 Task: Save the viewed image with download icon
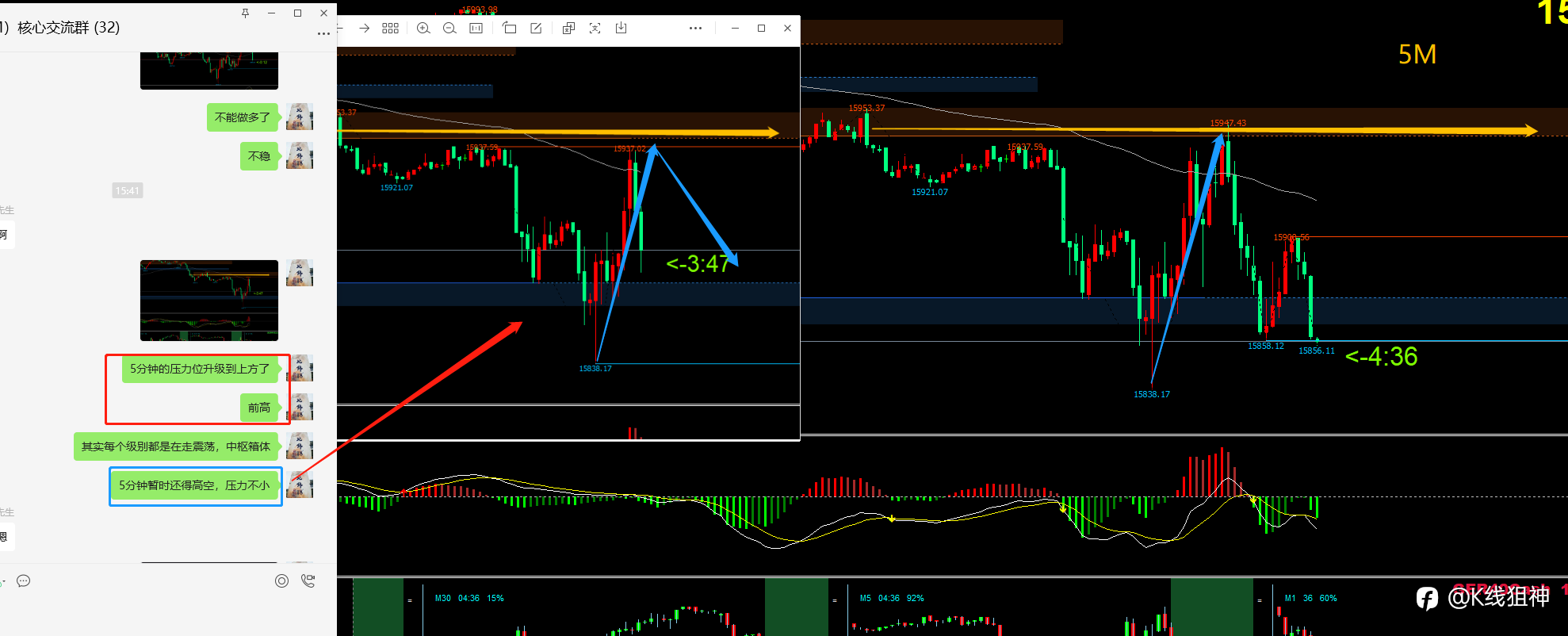[621, 29]
